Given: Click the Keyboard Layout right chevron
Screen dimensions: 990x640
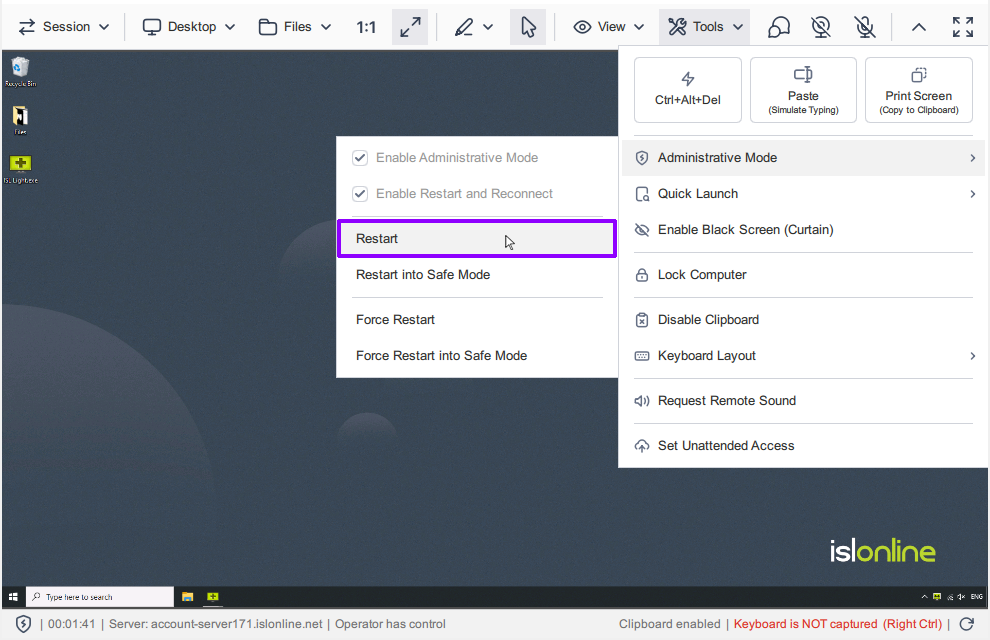Looking at the screenshot, I should click(972, 355).
